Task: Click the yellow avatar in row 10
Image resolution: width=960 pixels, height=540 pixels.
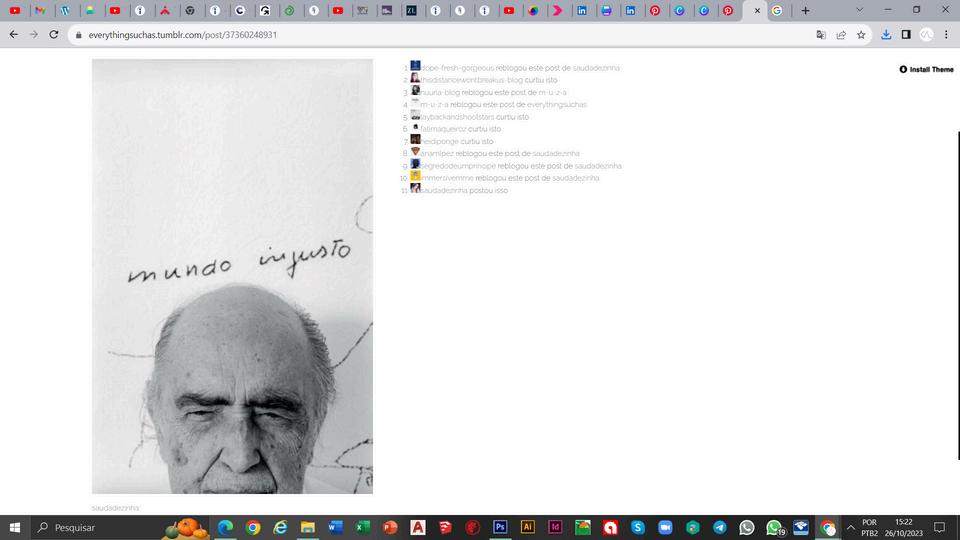Action: point(415,176)
